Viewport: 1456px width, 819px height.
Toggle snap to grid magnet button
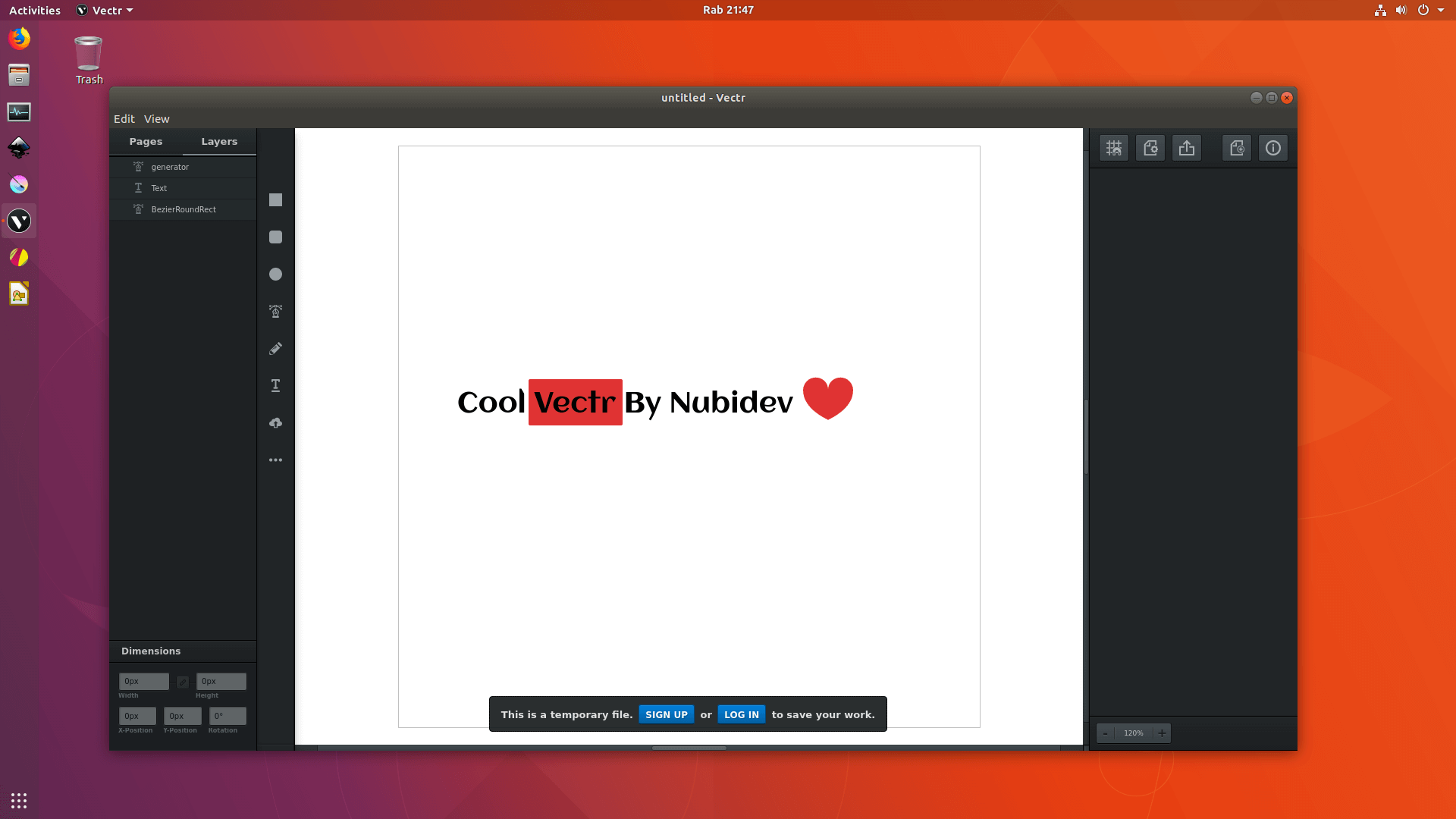1114,149
